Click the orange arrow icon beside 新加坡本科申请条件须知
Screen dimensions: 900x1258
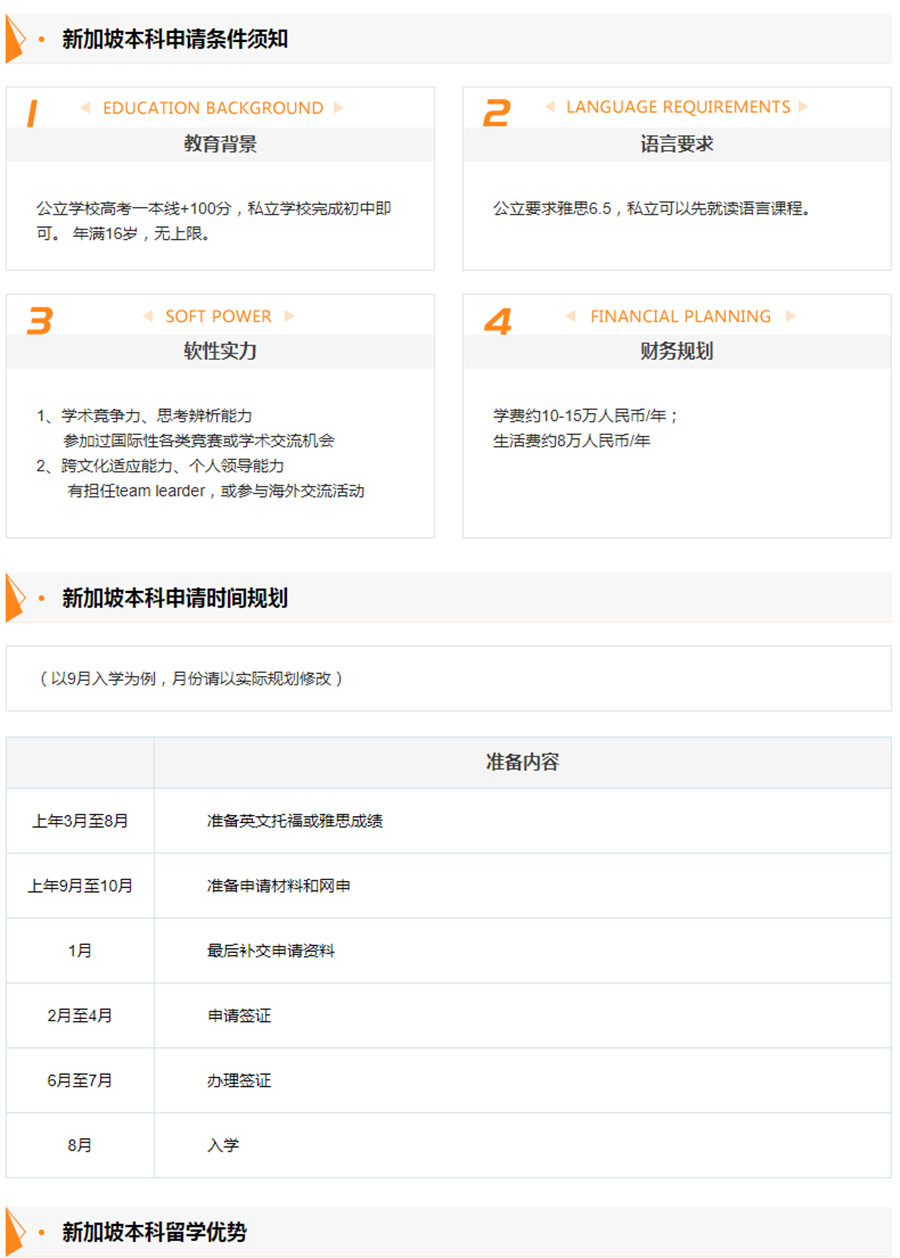tap(15, 39)
